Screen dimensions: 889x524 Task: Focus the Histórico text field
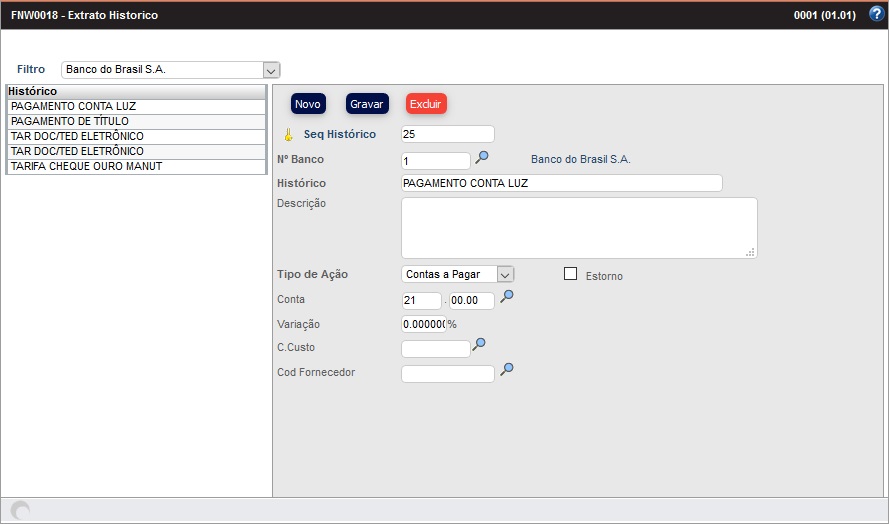560,183
